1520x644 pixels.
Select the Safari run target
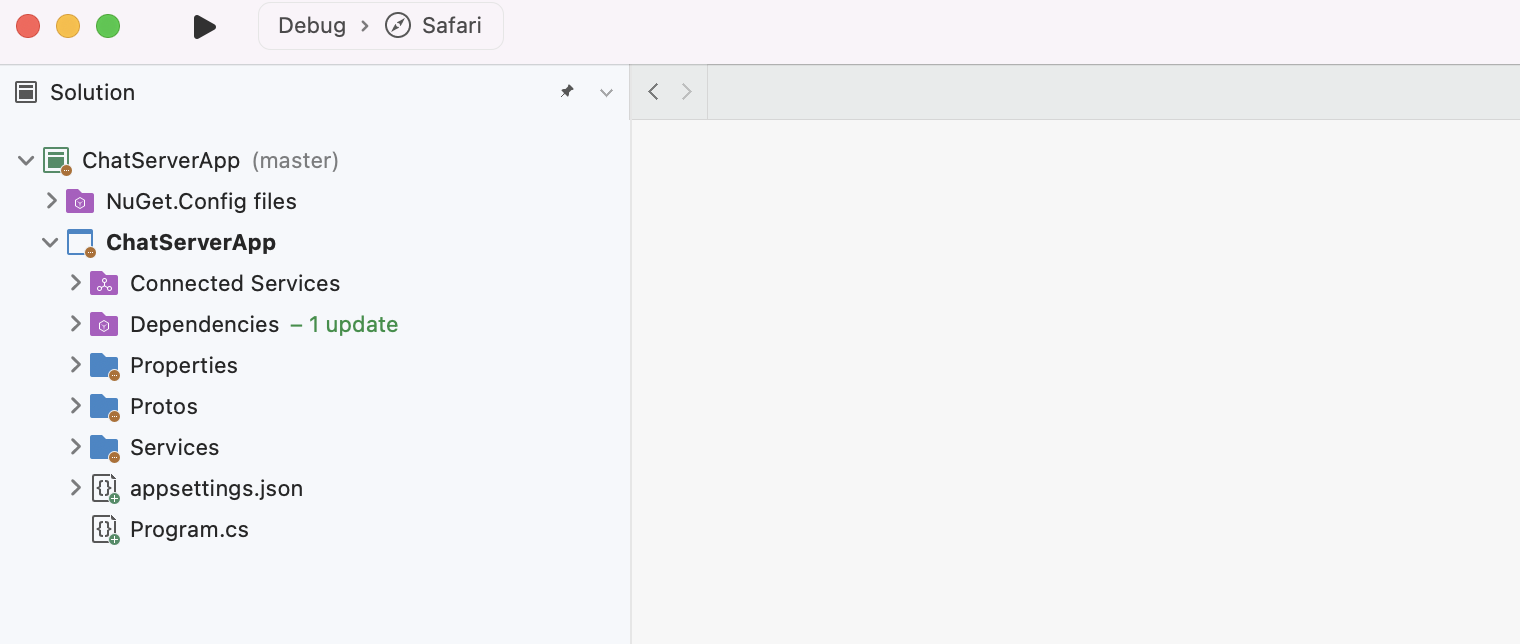point(434,26)
